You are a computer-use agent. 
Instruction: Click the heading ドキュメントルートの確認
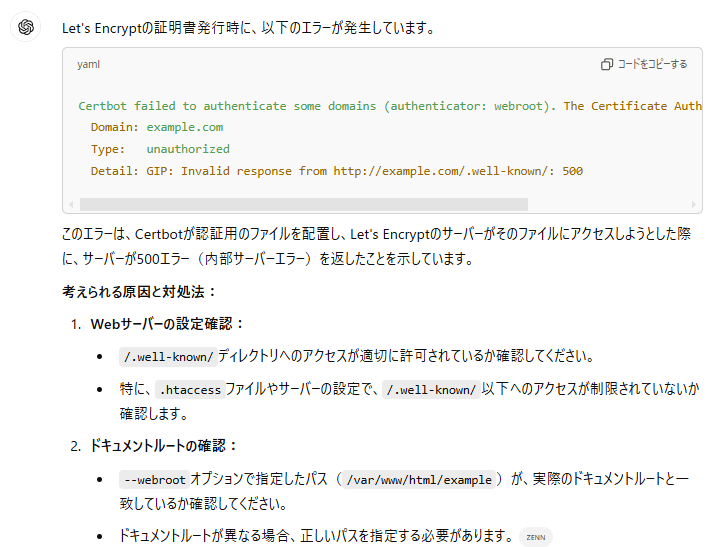164,445
